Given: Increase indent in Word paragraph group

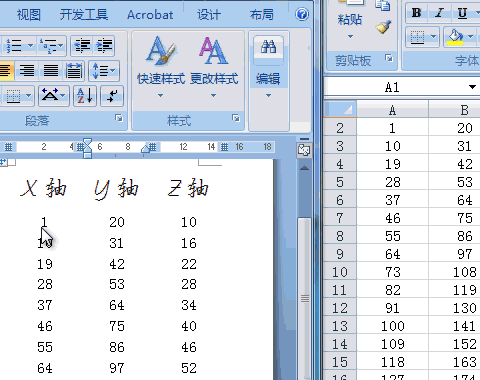Looking at the screenshot, I should point(104,46).
